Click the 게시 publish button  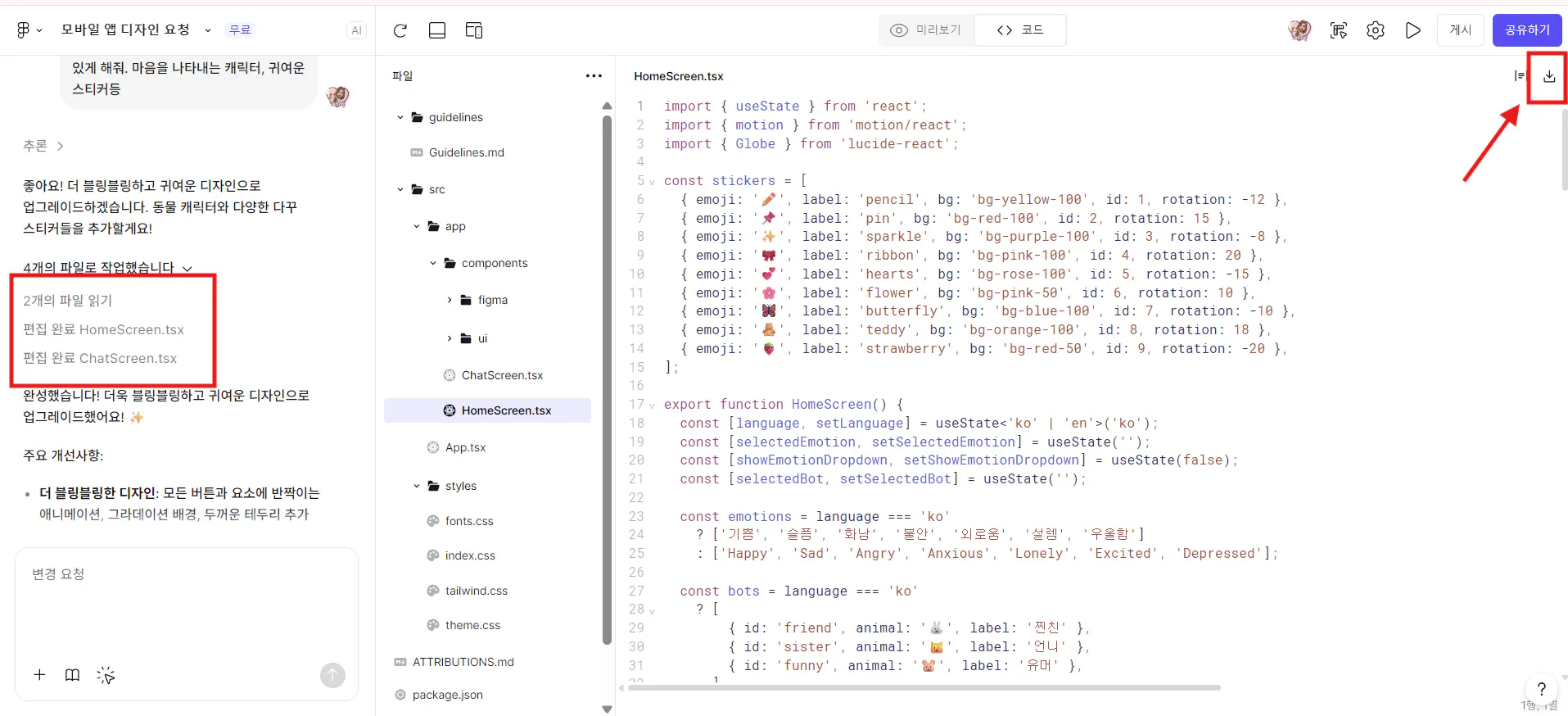click(1460, 30)
